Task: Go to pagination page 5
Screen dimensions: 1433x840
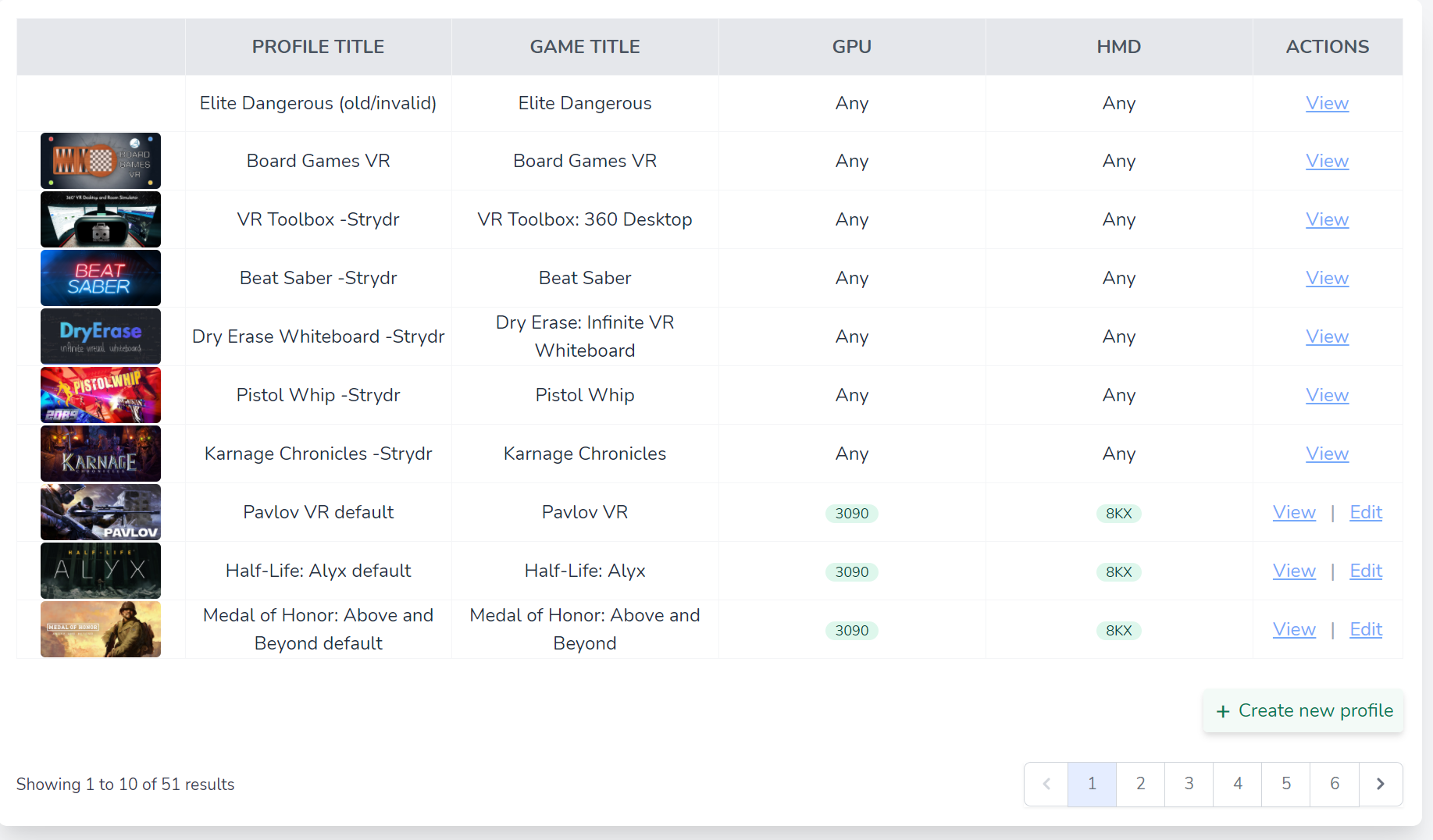Action: (x=1285, y=784)
